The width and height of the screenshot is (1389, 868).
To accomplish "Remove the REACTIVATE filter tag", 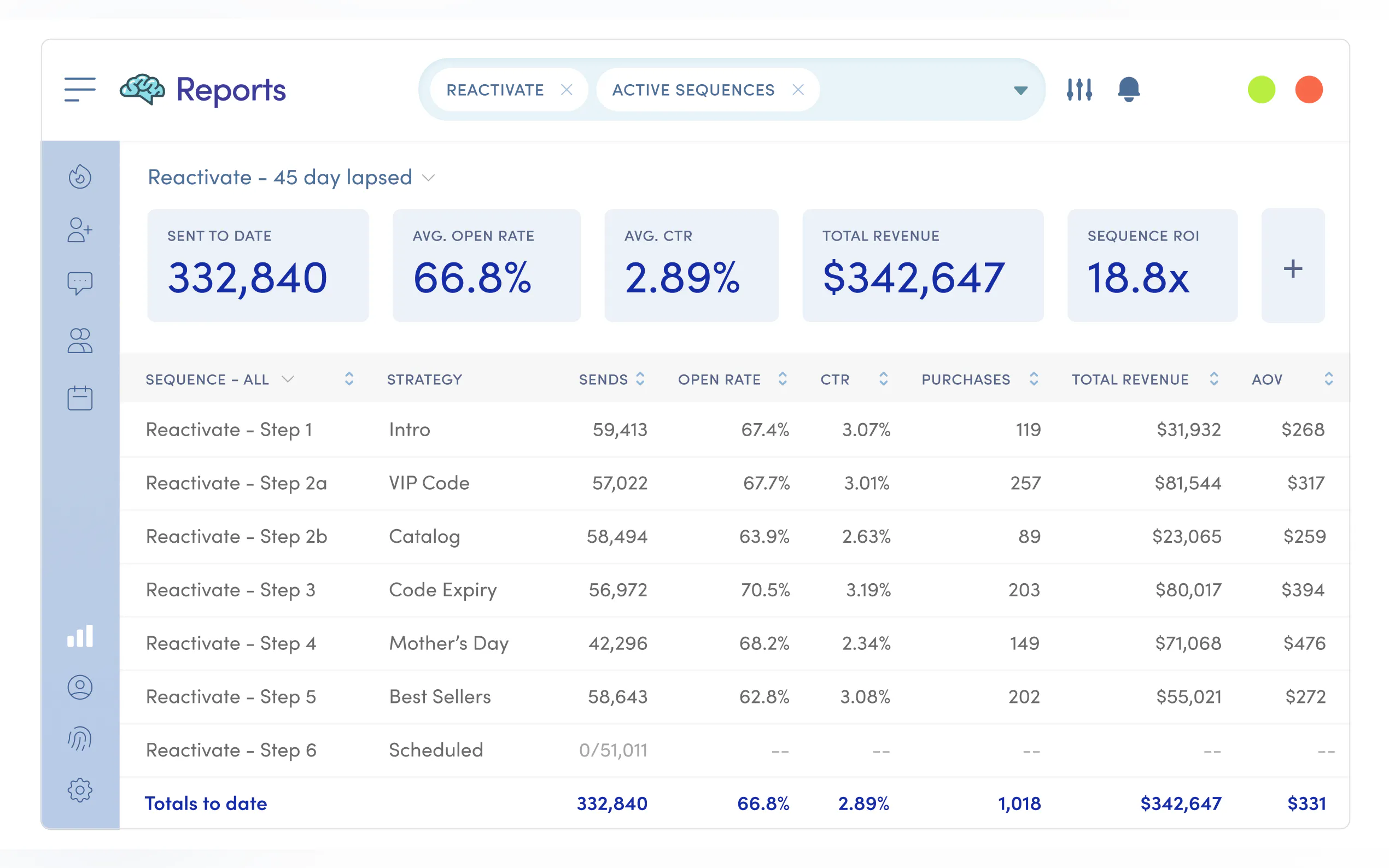I will pos(566,90).
